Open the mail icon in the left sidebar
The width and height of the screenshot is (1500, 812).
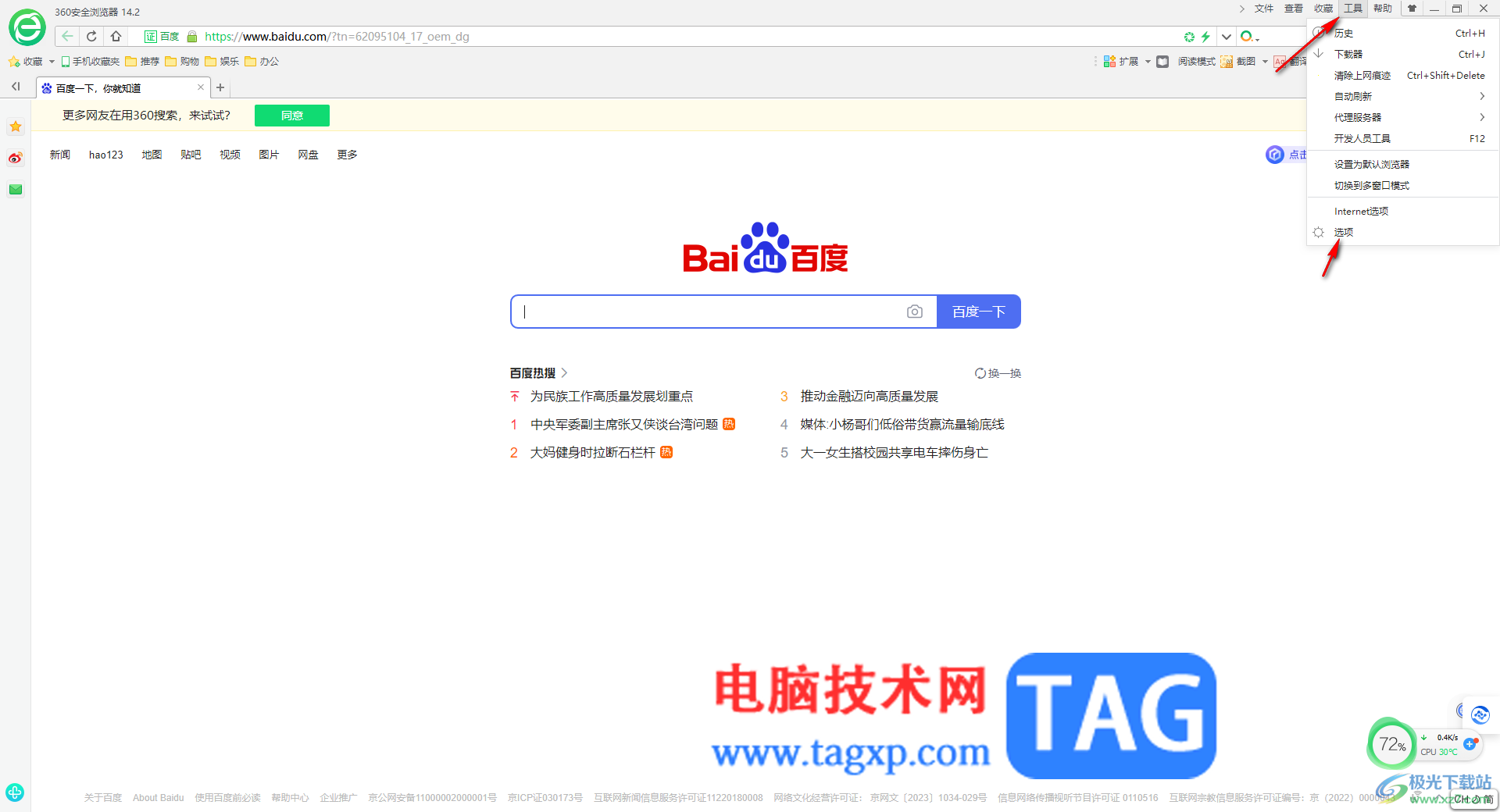pyautogui.click(x=15, y=189)
